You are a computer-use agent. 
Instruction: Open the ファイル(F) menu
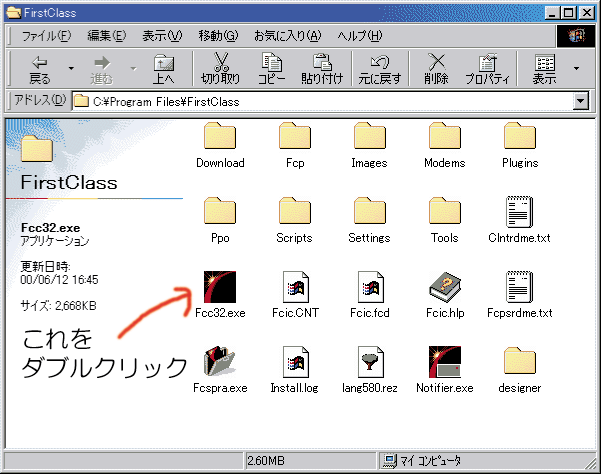46,36
